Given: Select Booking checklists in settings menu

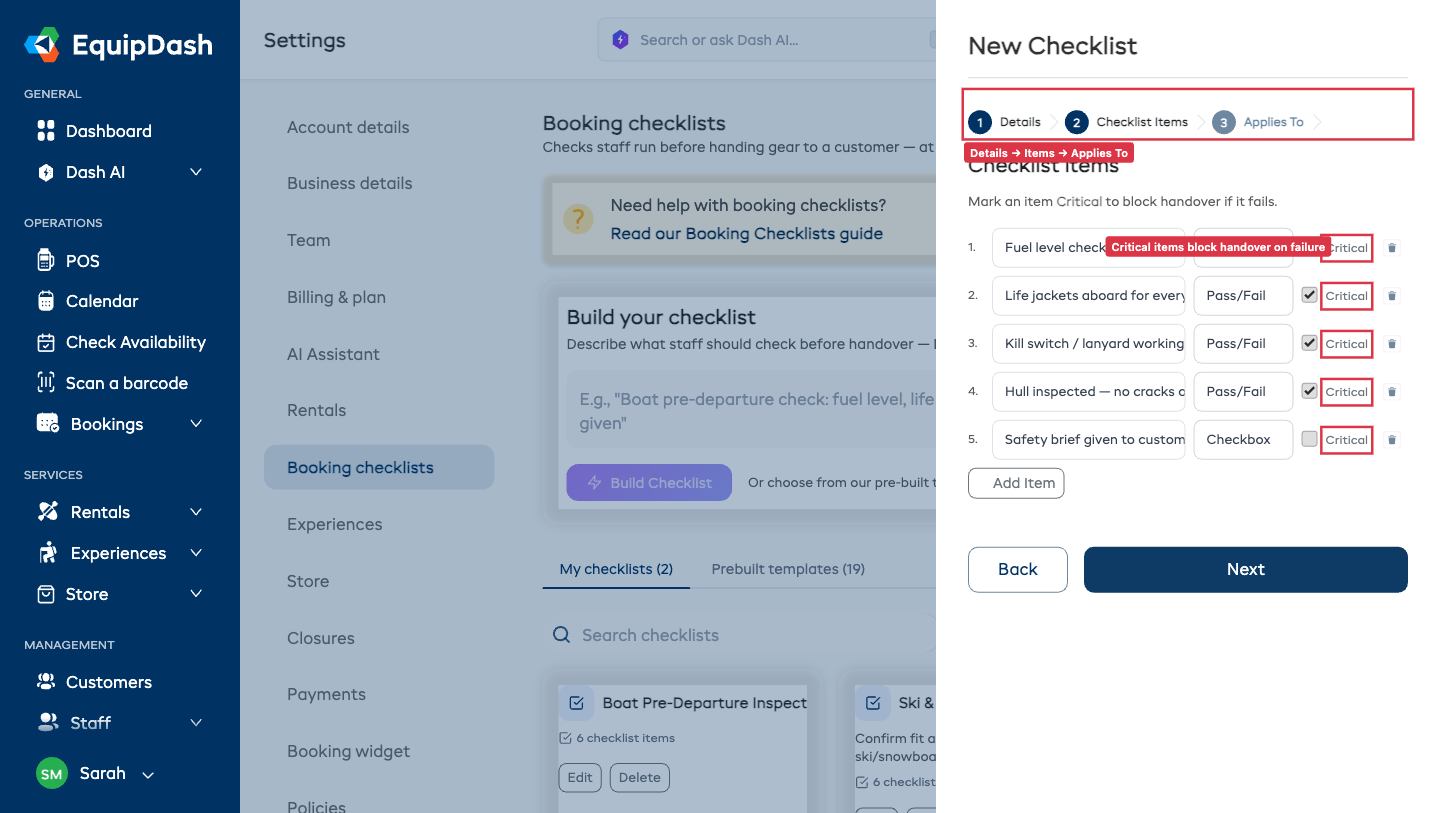Looking at the screenshot, I should (x=379, y=467).
